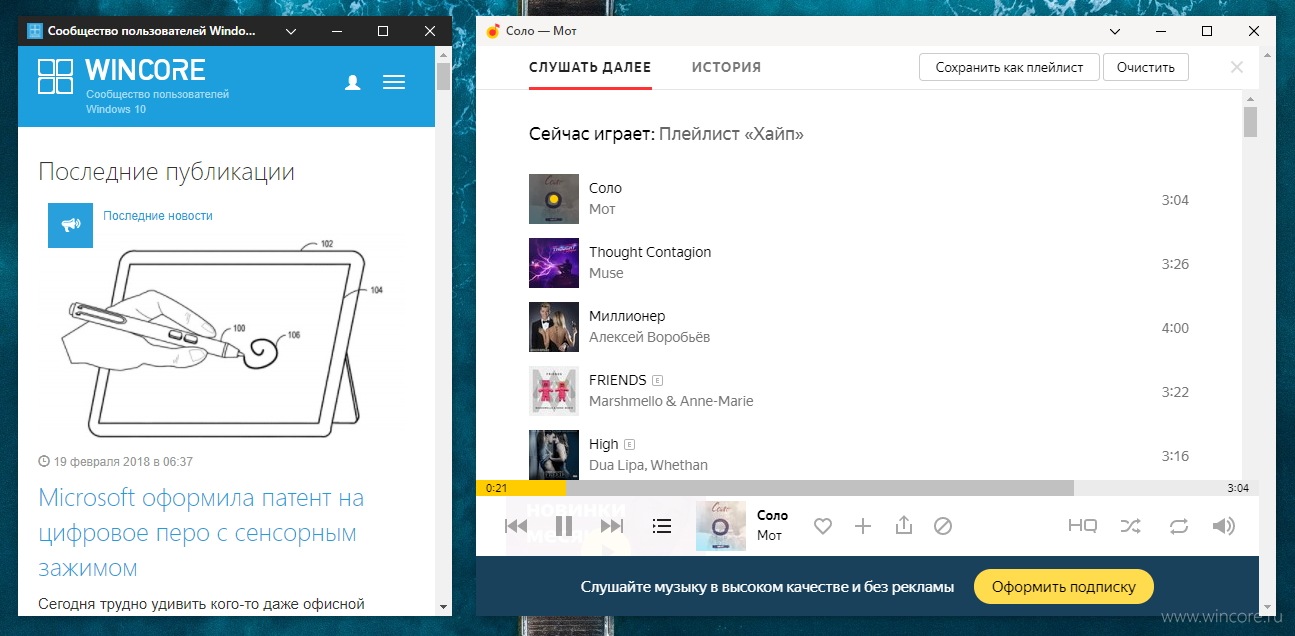Click the now-playing album cover in player bar

[721, 526]
